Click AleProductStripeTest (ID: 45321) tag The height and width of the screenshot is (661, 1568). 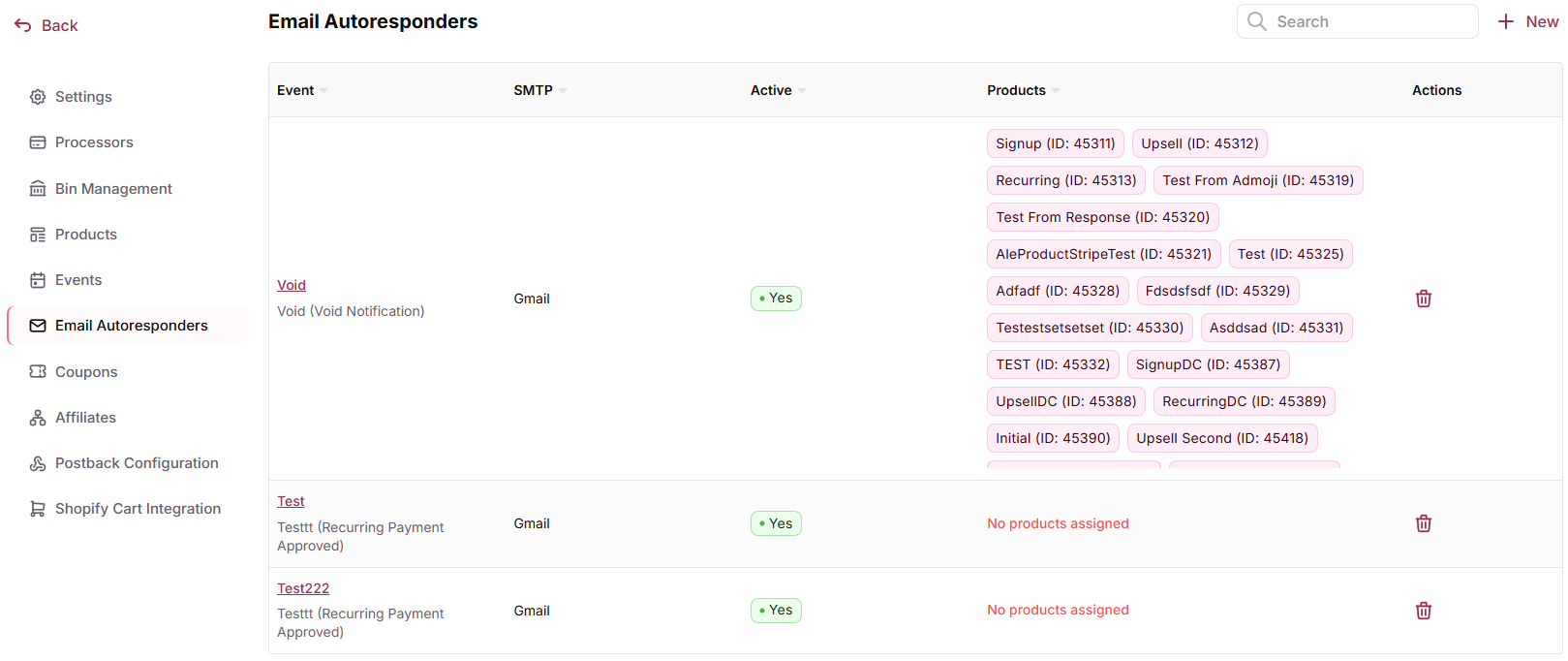point(1104,254)
